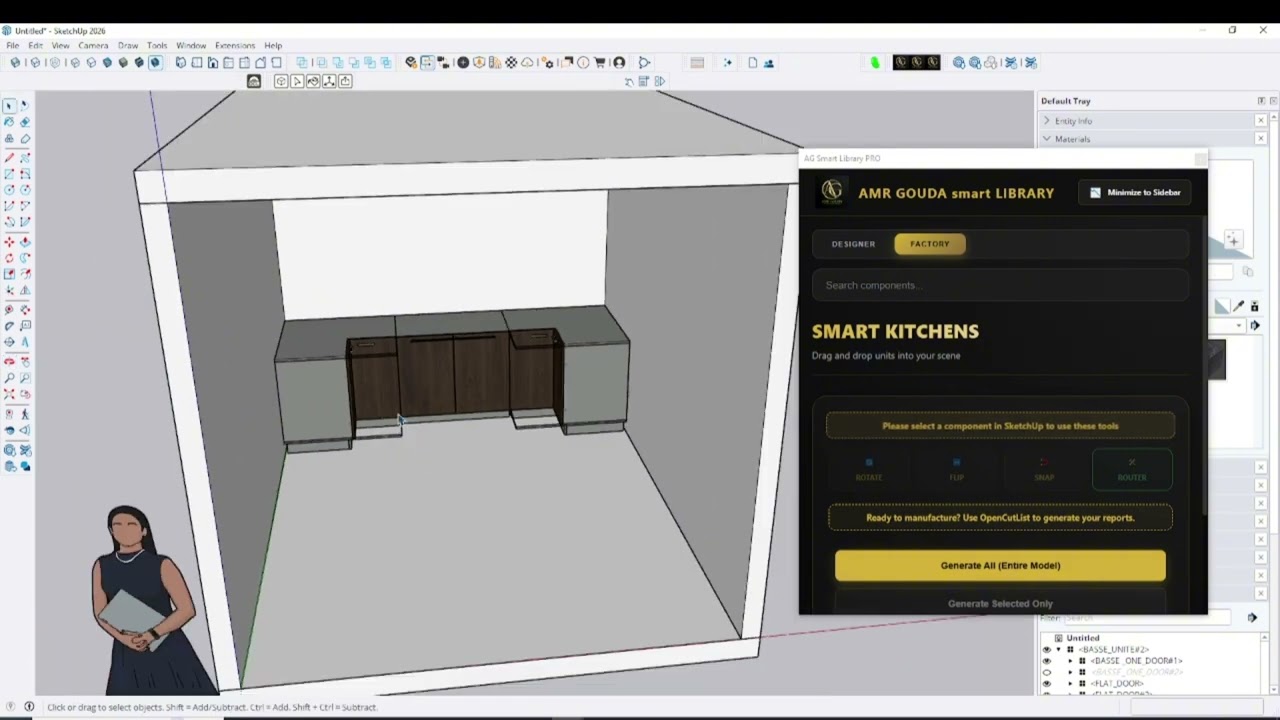Open the black triple-logo toolbar plugin
The height and width of the screenshot is (720, 1280).
click(x=917, y=63)
